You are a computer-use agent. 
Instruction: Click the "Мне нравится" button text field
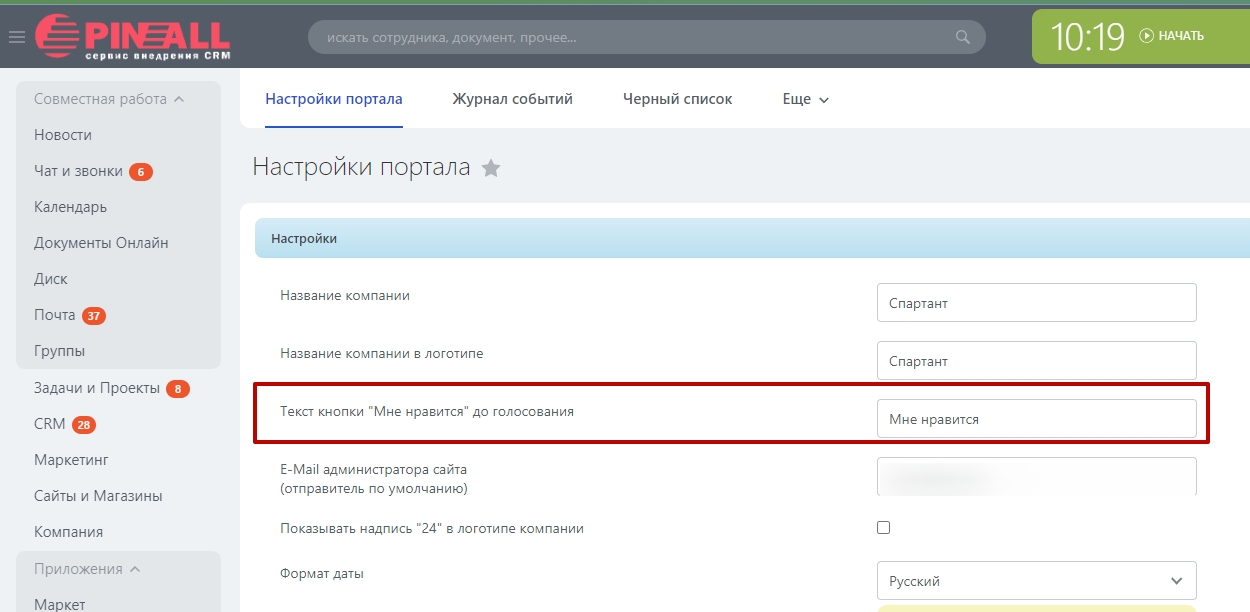(1036, 419)
